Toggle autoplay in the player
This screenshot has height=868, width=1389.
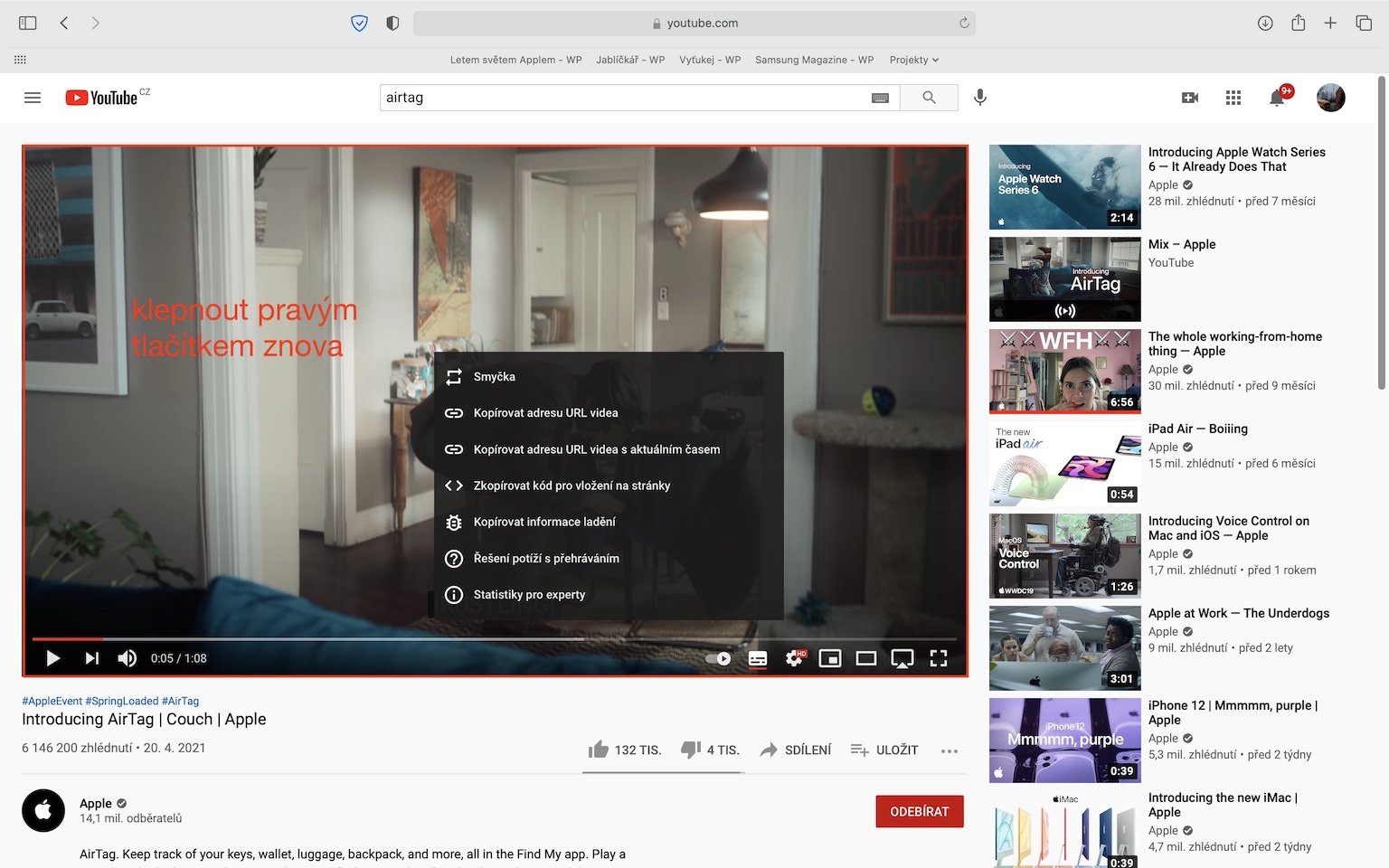point(719,658)
